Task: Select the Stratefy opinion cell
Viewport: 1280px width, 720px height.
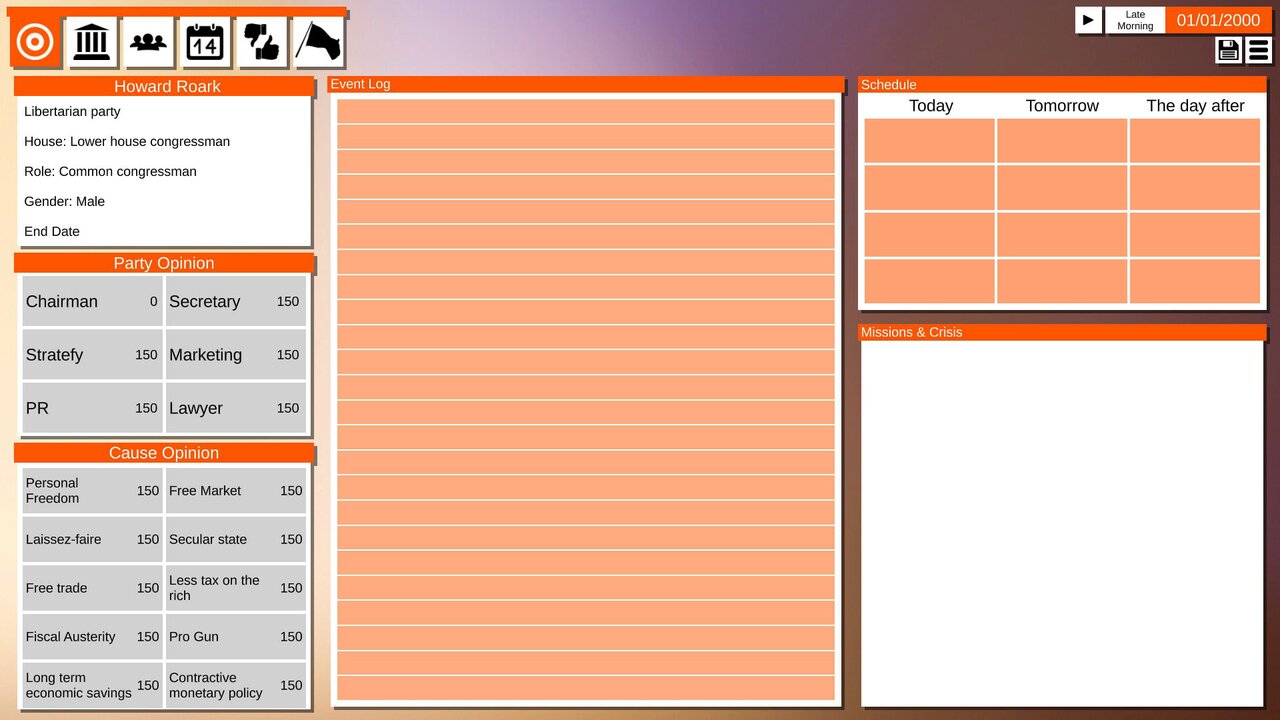Action: (x=92, y=354)
